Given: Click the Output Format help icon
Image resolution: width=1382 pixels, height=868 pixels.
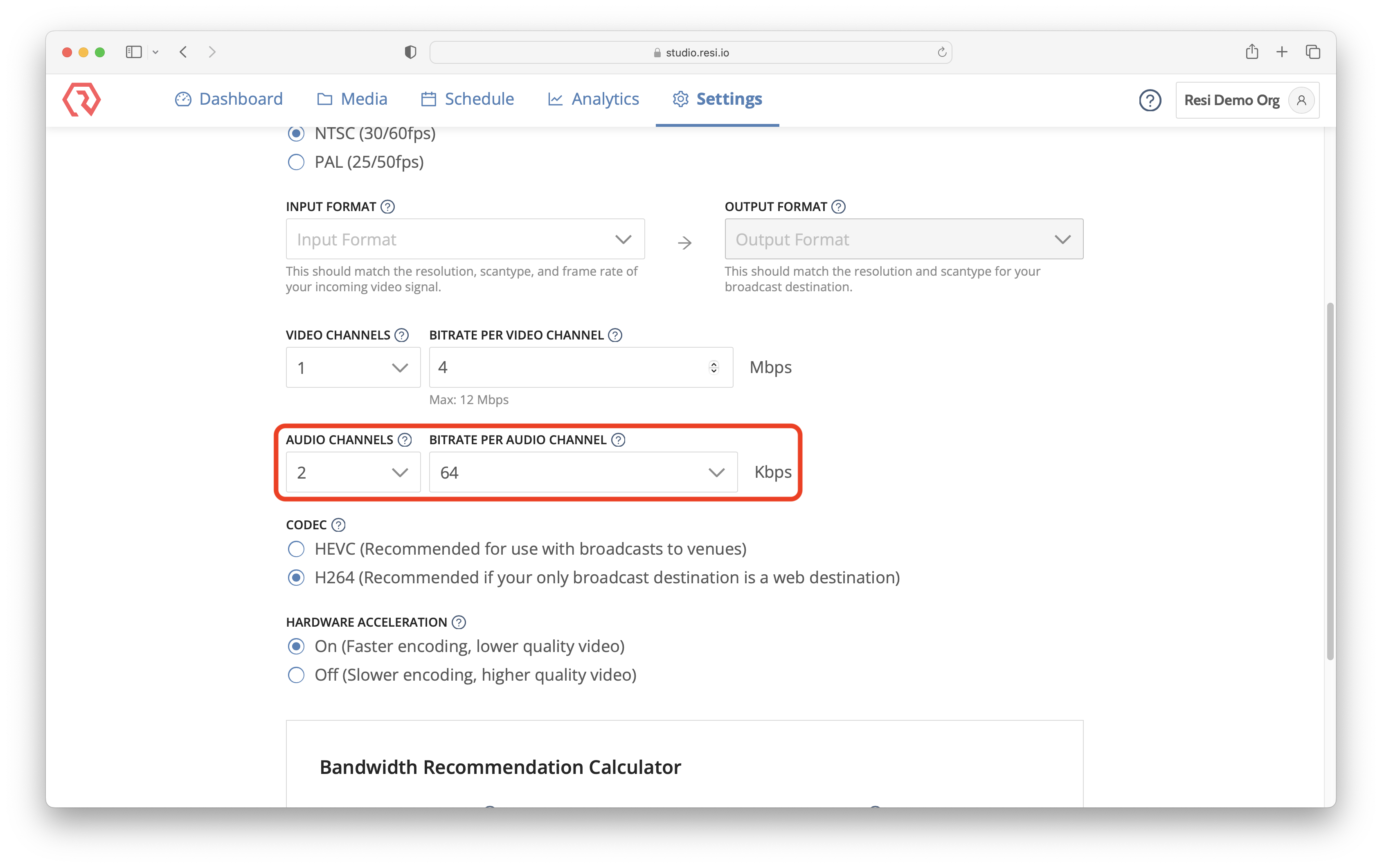Looking at the screenshot, I should (839, 207).
